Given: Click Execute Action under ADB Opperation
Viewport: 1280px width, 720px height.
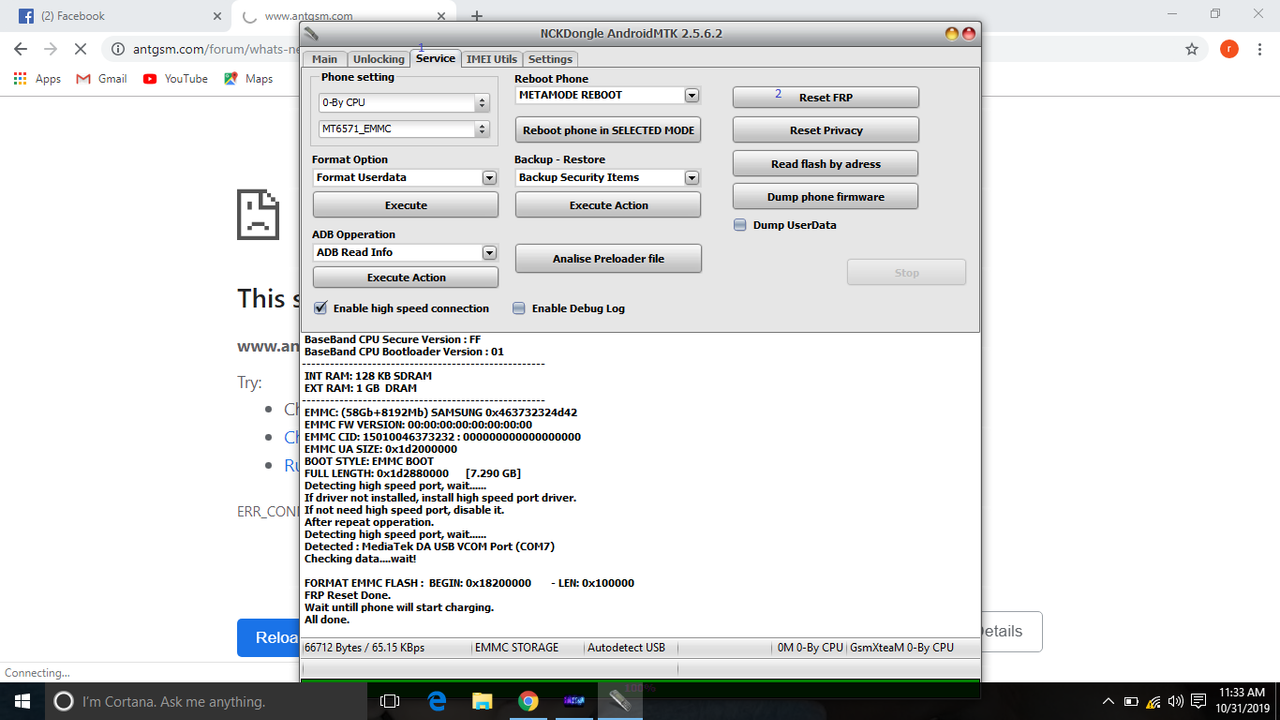Looking at the screenshot, I should click(406, 277).
